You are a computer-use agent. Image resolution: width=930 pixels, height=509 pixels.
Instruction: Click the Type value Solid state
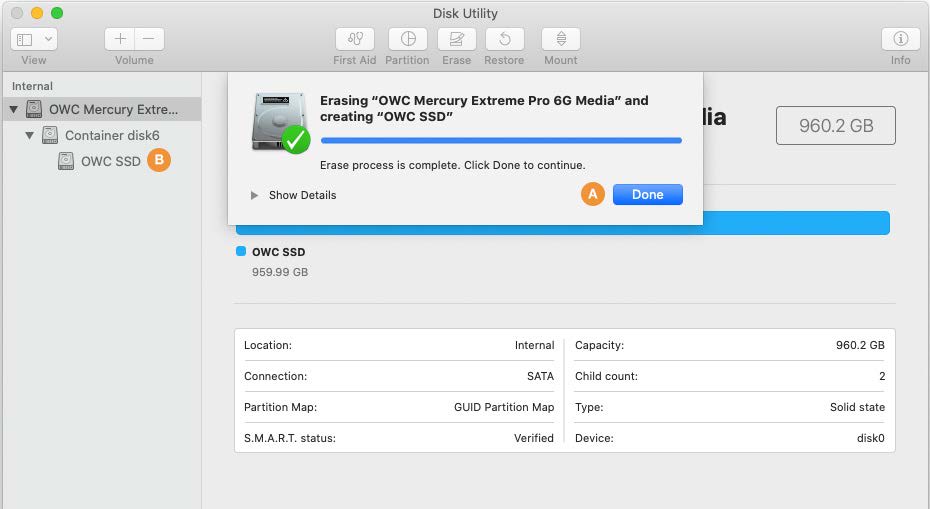857,407
